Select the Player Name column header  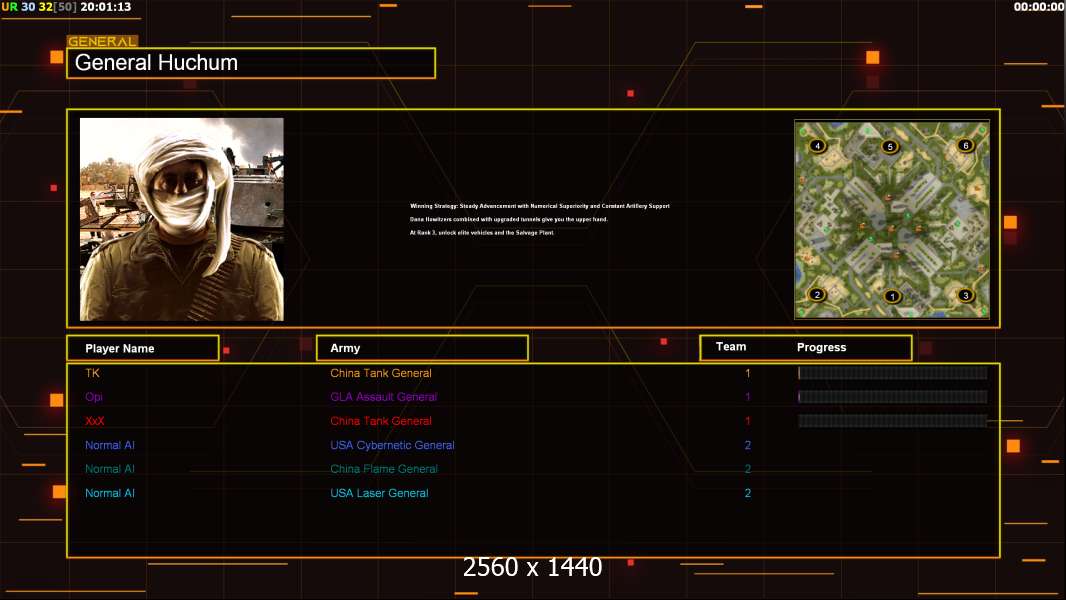143,348
